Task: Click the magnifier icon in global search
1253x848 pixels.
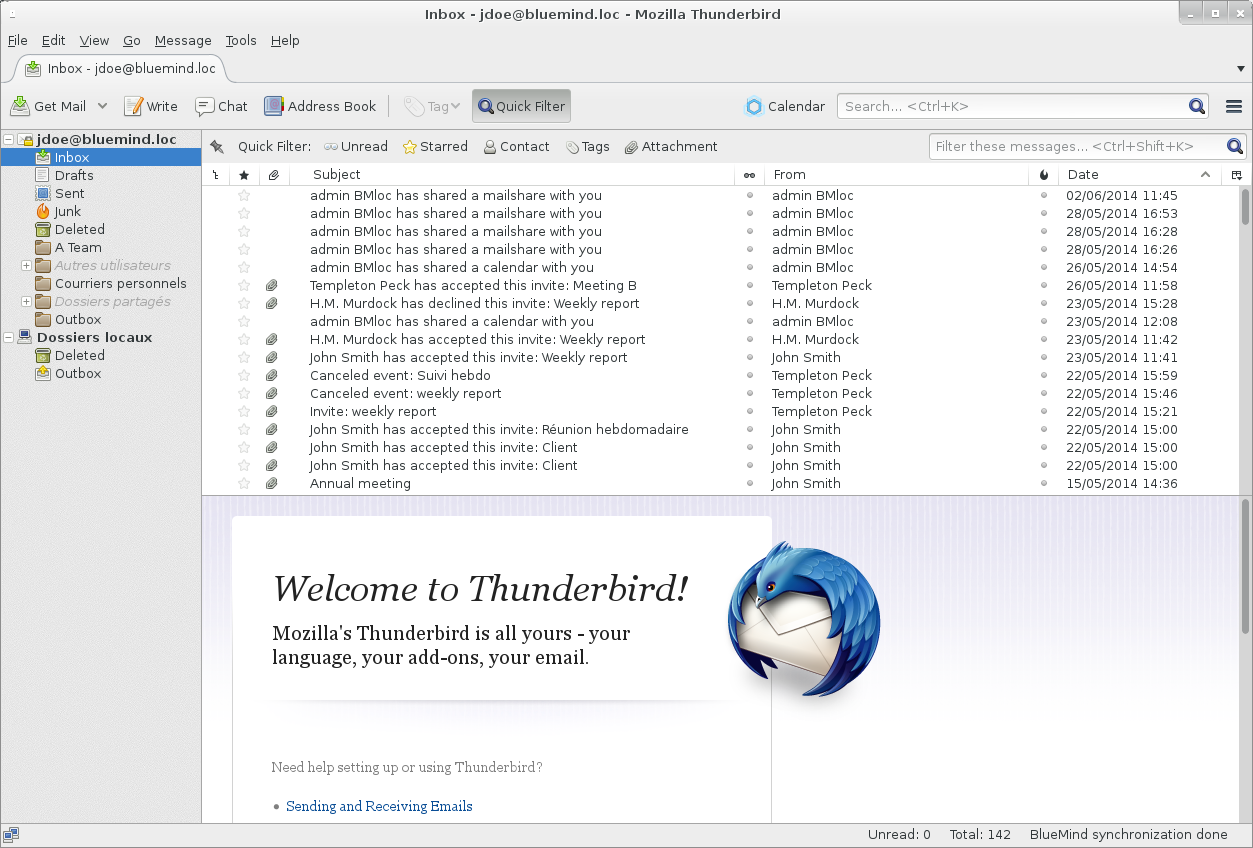Action: [x=1197, y=106]
